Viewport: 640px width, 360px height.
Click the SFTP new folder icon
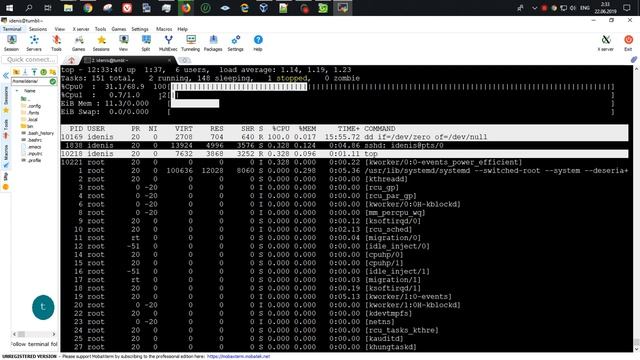tap(53, 72)
